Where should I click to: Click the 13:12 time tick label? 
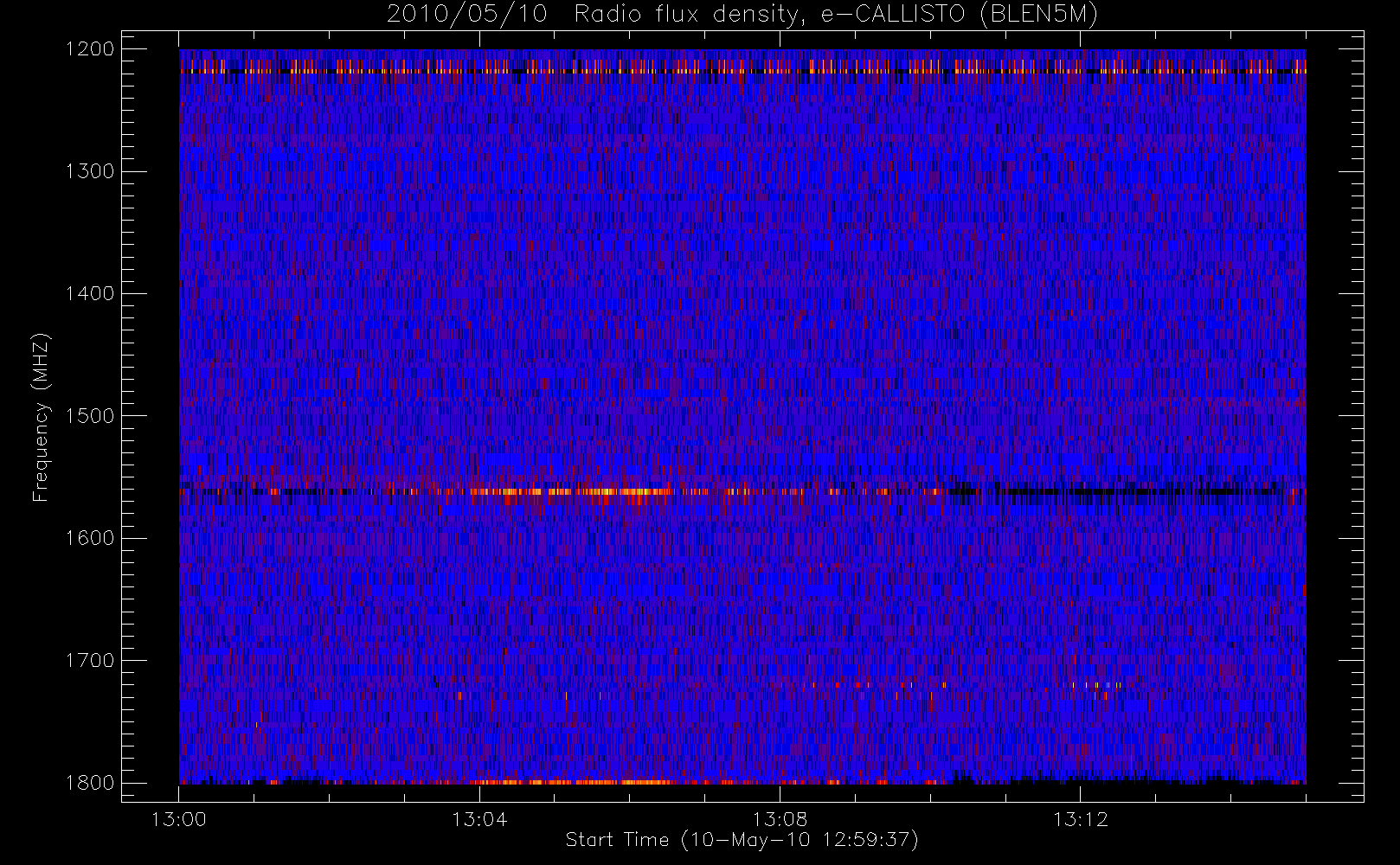(1080, 819)
